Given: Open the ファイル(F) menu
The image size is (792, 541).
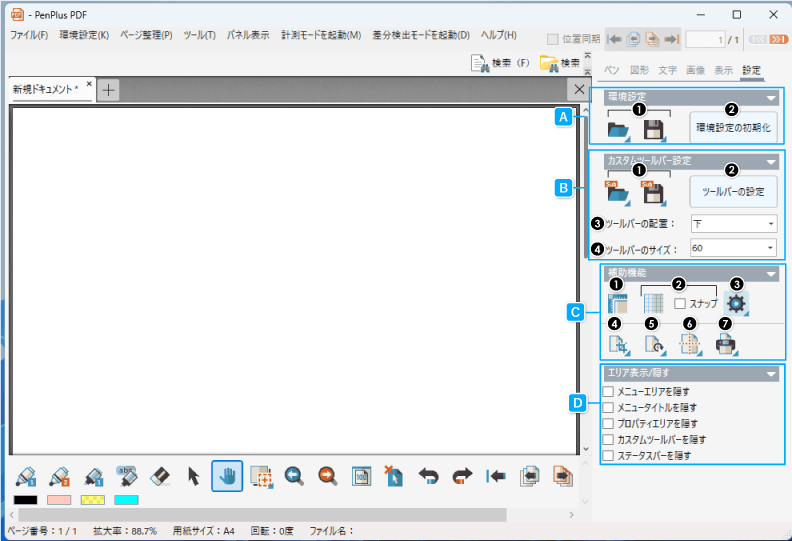Looking at the screenshot, I should 29,35.
